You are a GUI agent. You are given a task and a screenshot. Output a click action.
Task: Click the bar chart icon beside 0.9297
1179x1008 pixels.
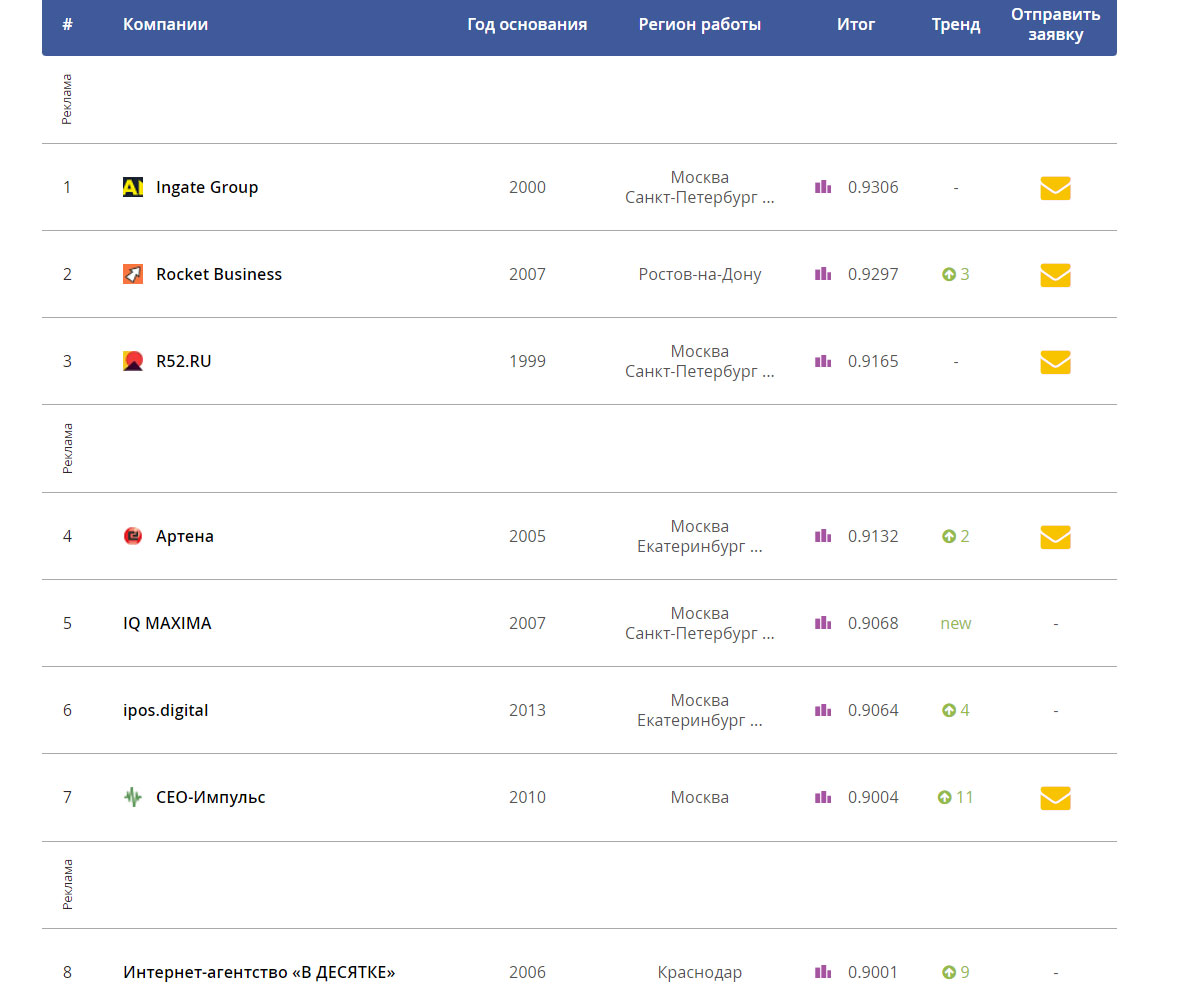click(823, 274)
